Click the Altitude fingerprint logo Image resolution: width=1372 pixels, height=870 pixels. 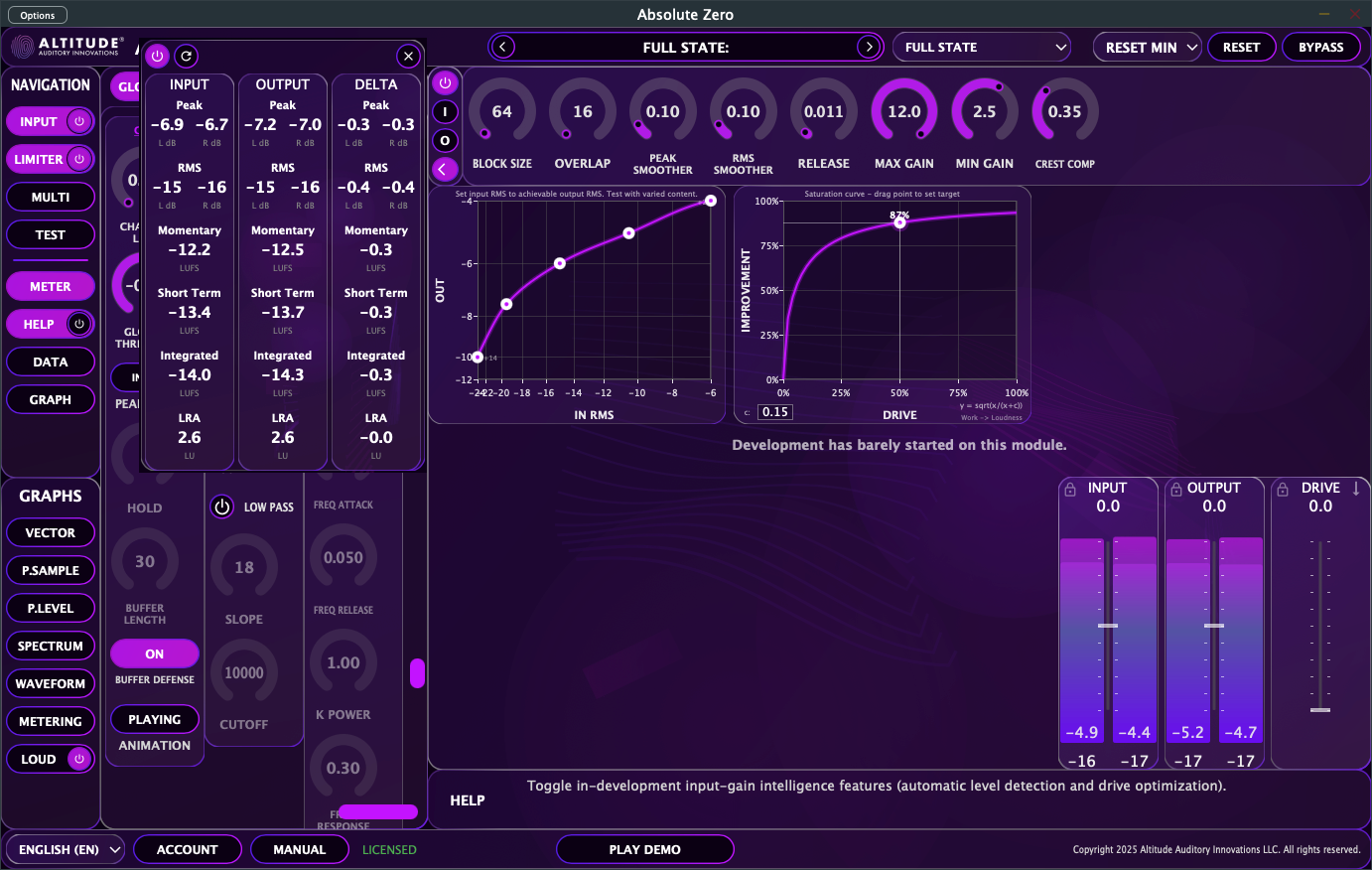[25, 46]
